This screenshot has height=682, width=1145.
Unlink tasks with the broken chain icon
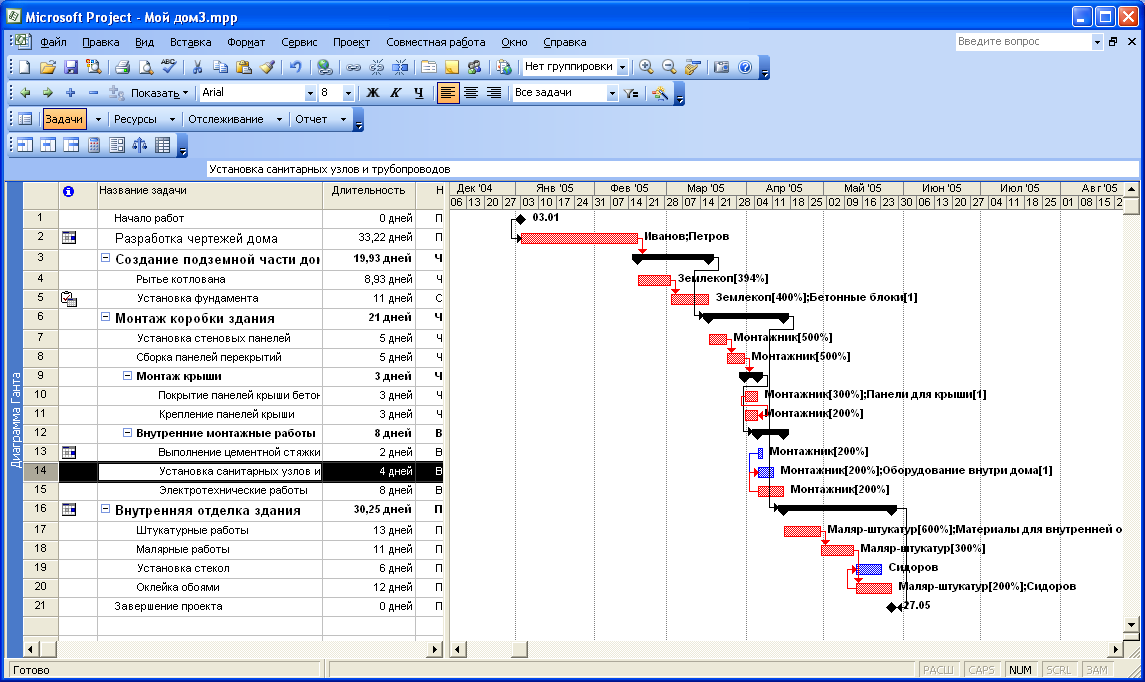[x=377, y=67]
